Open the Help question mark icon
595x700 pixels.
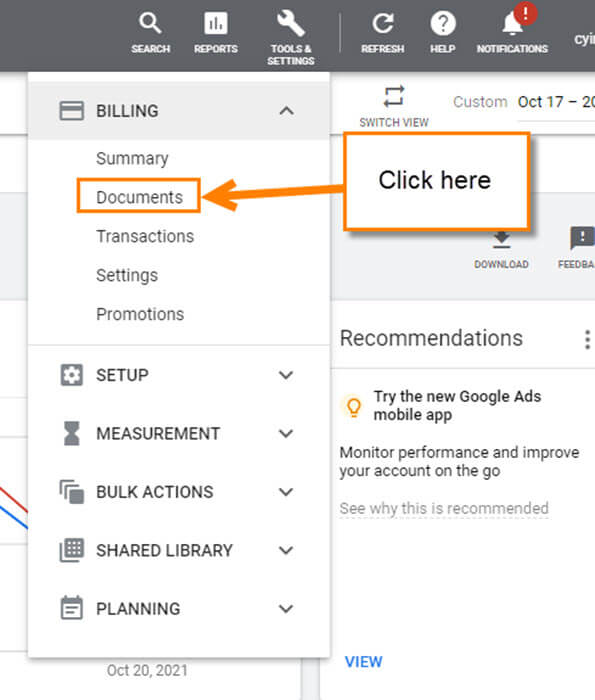[x=443, y=23]
